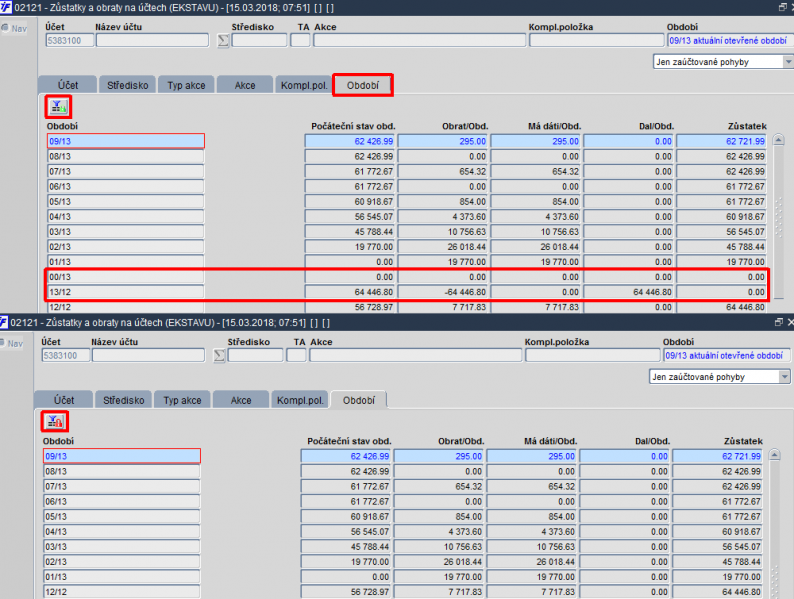This screenshot has width=794, height=599.
Task: Restore the upper window with the title bar icon
Action: tap(782, 7)
